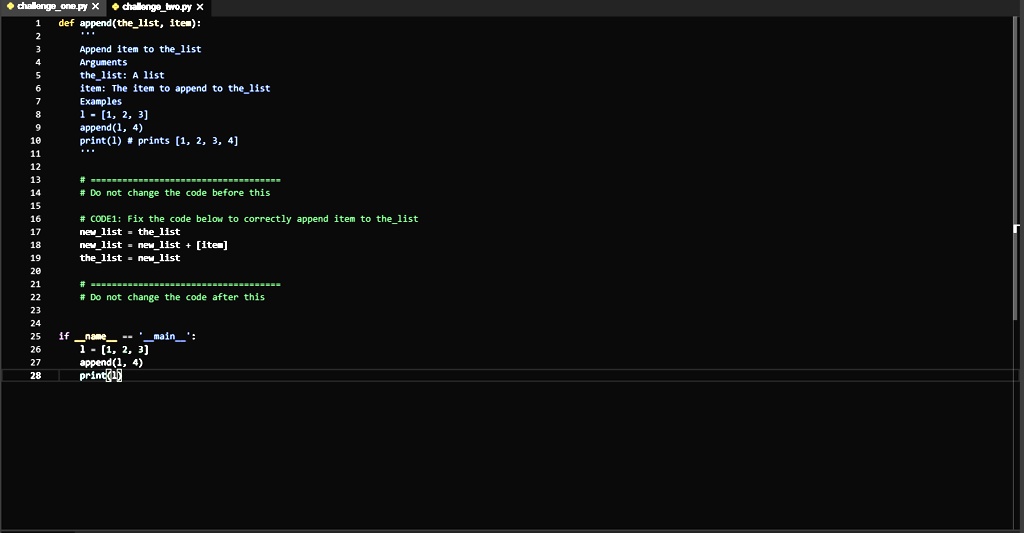The width and height of the screenshot is (1024, 533).
Task: Click 'item: The item to append to the_list' line
Action: coord(174,88)
